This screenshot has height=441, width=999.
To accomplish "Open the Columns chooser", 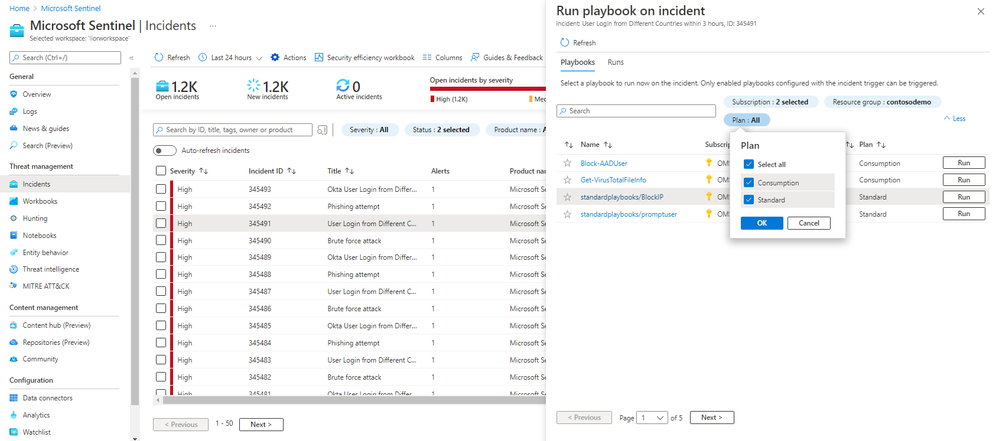I will click(x=442, y=58).
